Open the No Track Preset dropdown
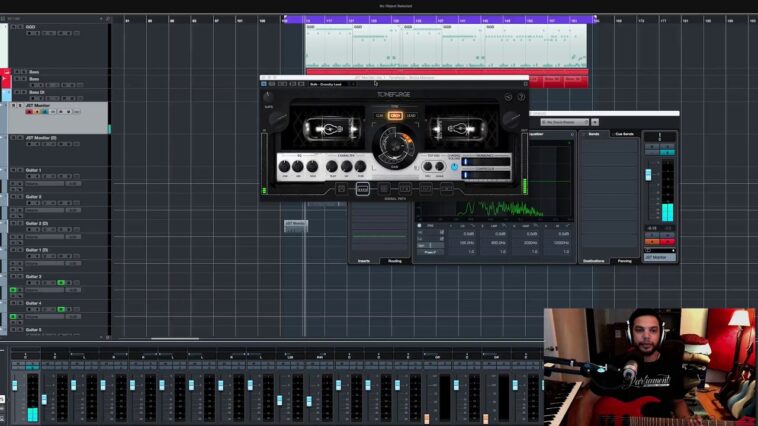The image size is (758, 426). click(564, 122)
